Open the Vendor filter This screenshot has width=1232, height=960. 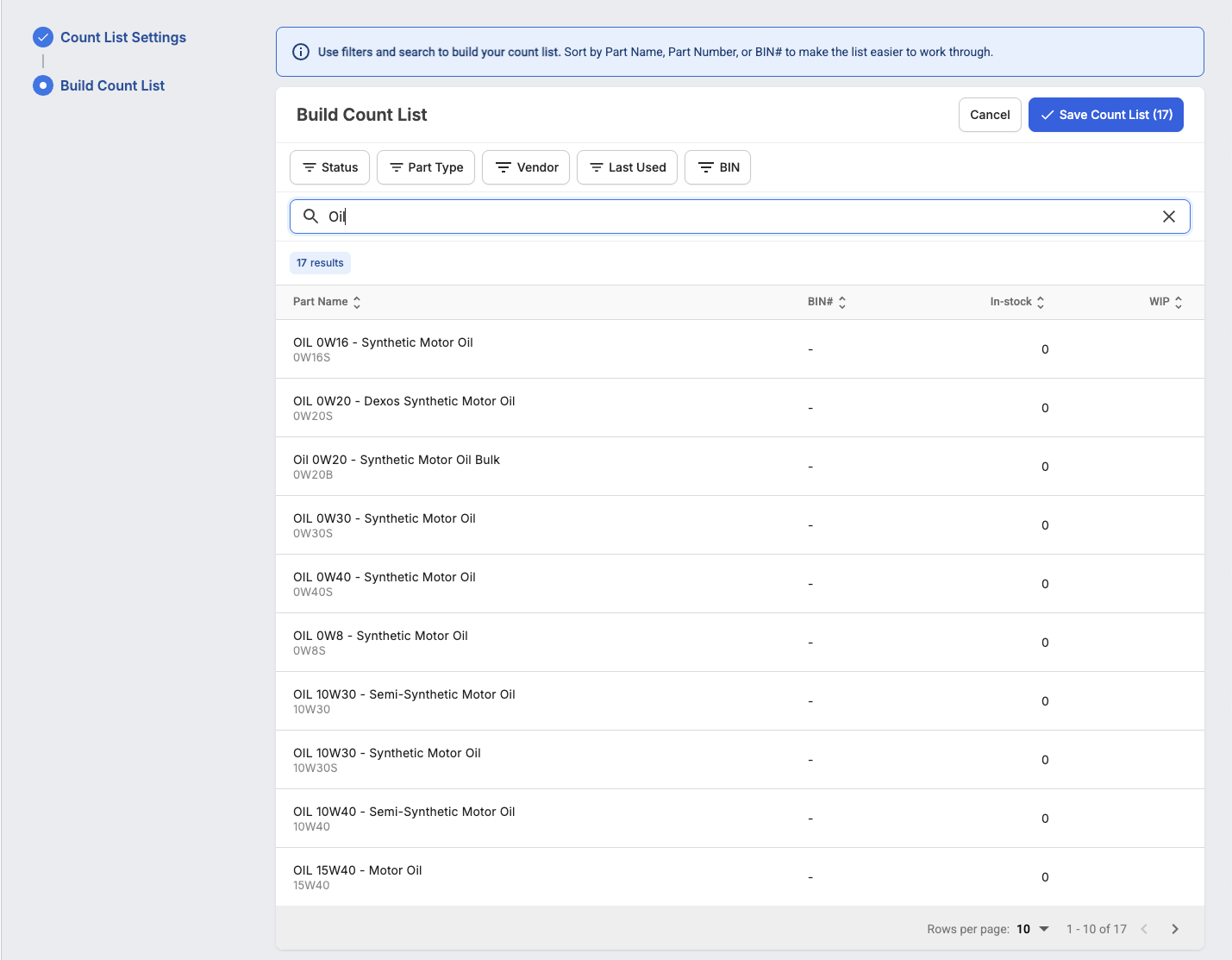click(x=526, y=167)
